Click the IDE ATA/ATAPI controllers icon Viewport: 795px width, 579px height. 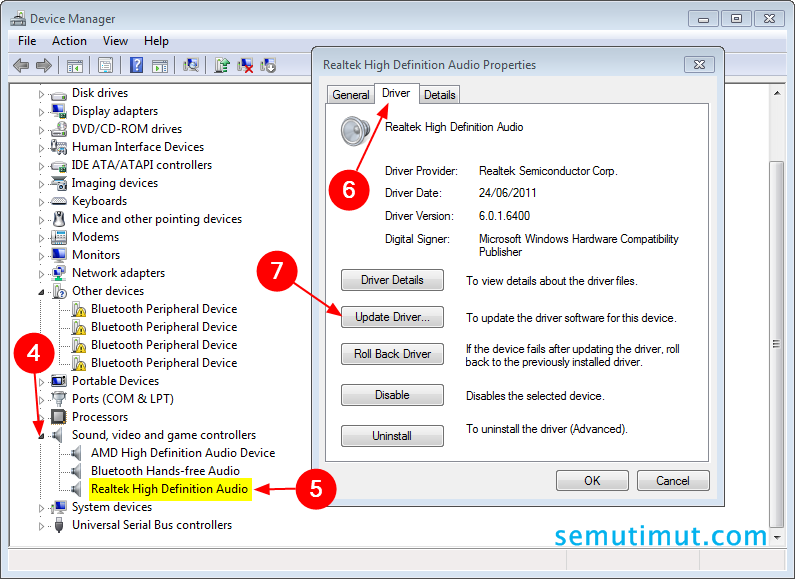(59, 166)
